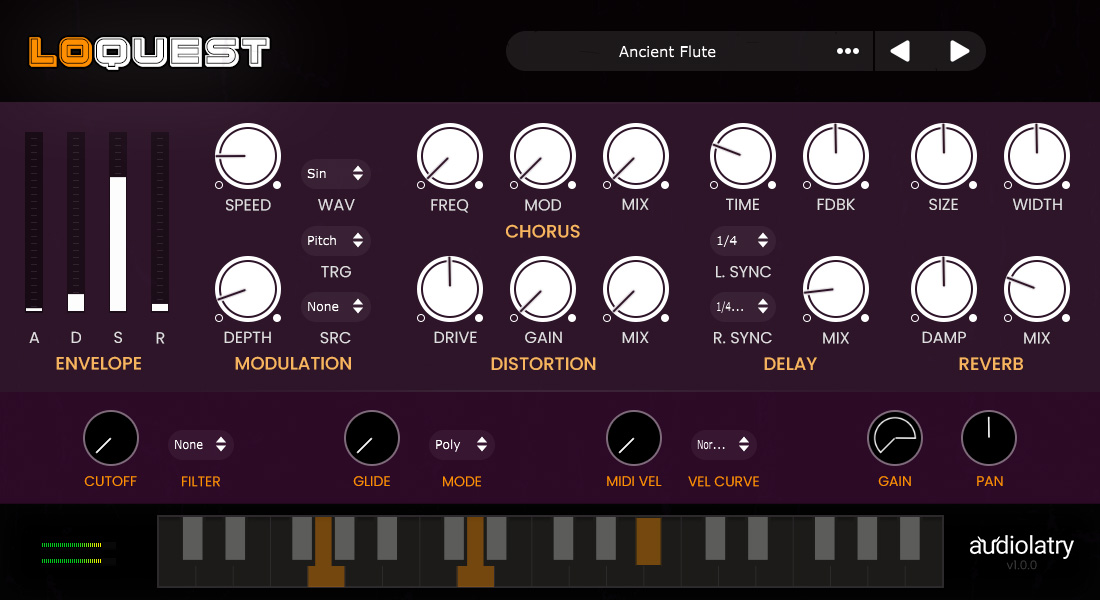This screenshot has height=600, width=1100.
Task: Open the SRC dropdown set to None
Action: (x=335, y=306)
